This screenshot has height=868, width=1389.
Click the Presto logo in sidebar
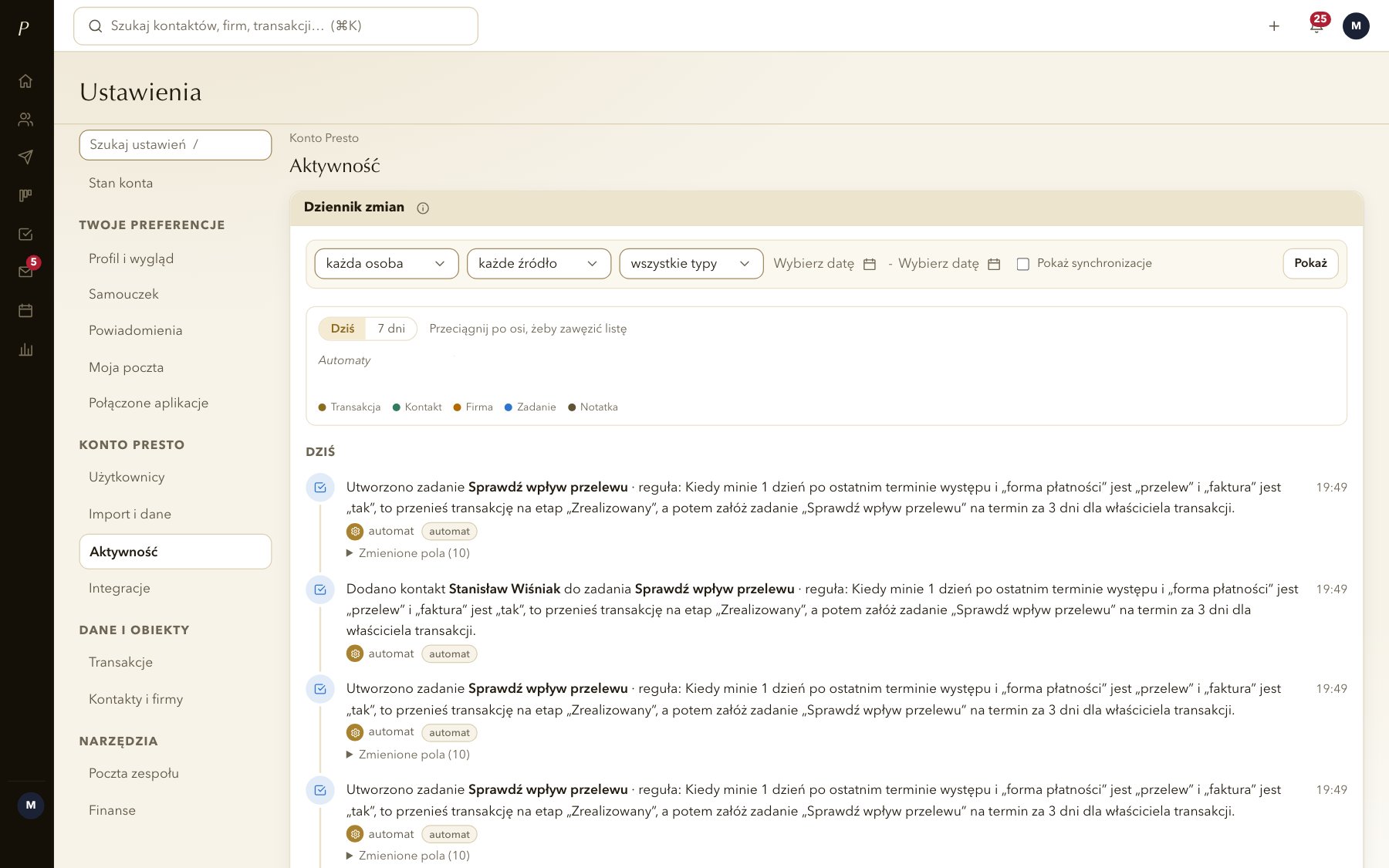point(24,29)
